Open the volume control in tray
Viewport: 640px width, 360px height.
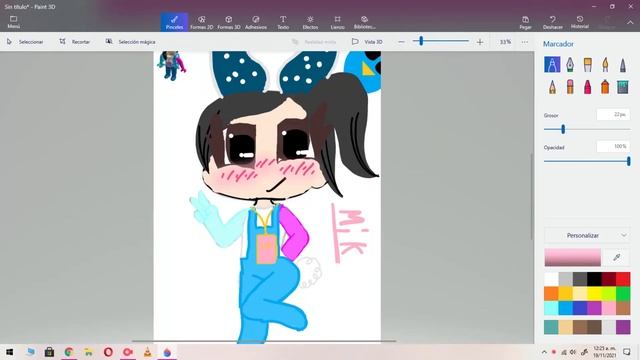coord(573,352)
